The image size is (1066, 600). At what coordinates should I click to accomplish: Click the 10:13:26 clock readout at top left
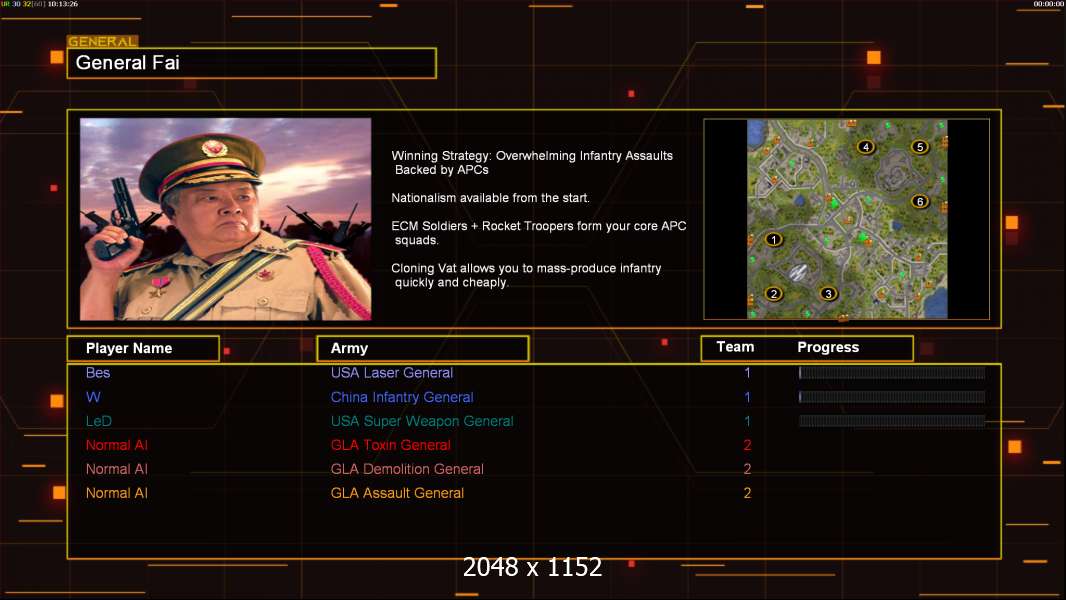pyautogui.click(x=63, y=4)
